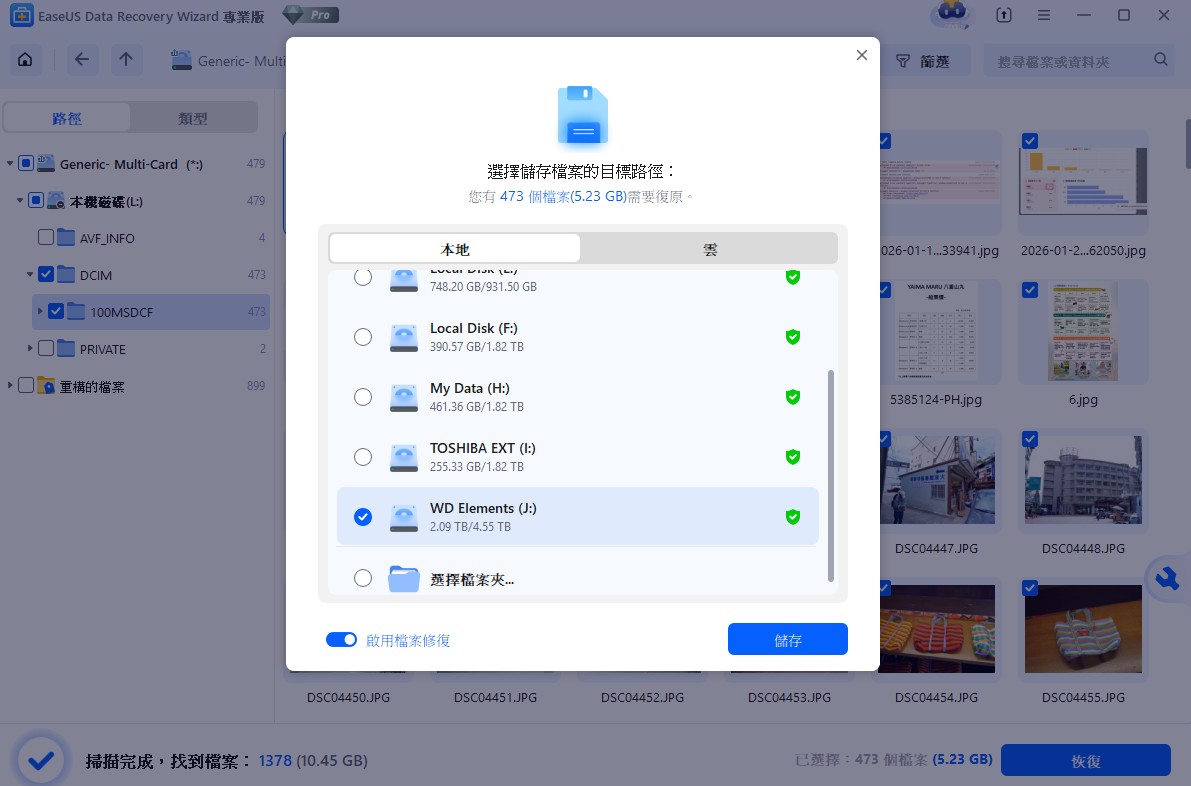Expand the PRIVATE tree node
Viewport: 1191px width, 786px height.
tap(30, 348)
